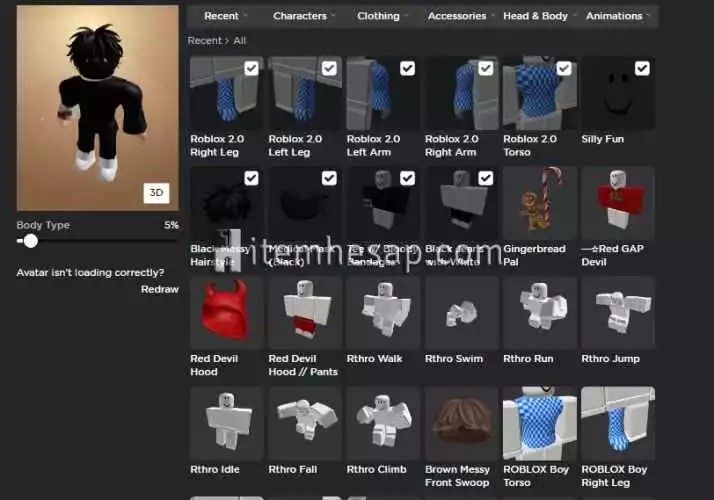This screenshot has width=714, height=500.
Task: Pick the Brown Messy Front Swoop hair
Action: click(461, 423)
